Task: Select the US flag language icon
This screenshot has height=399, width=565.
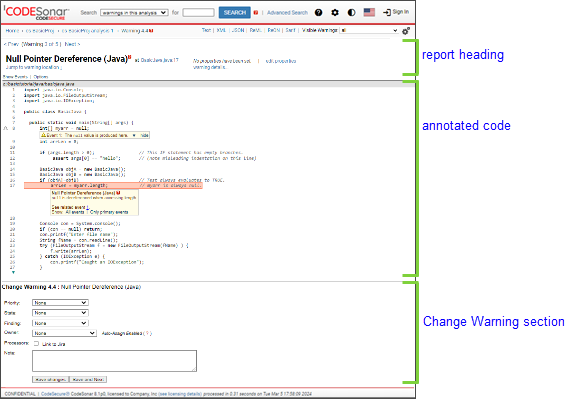Action: [x=369, y=12]
